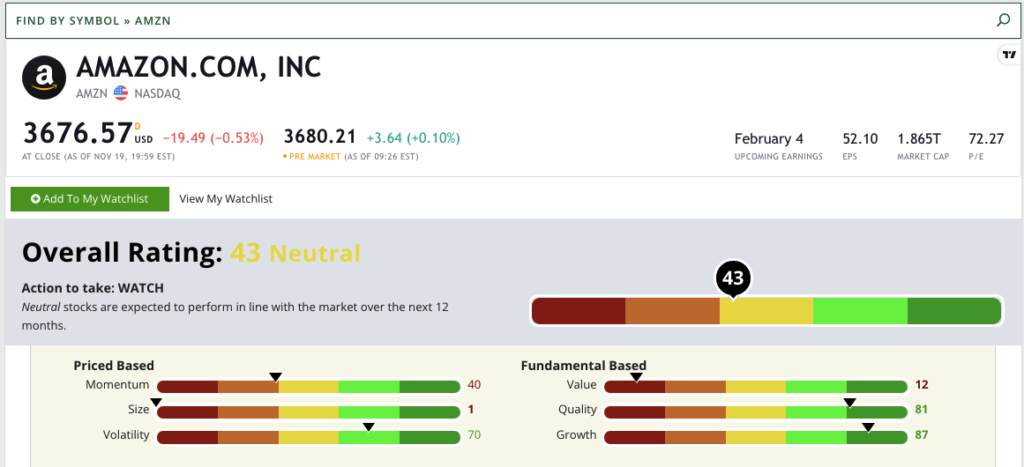
Task: Click the -19.49 (-0.53%) change value
Action: 213,138
